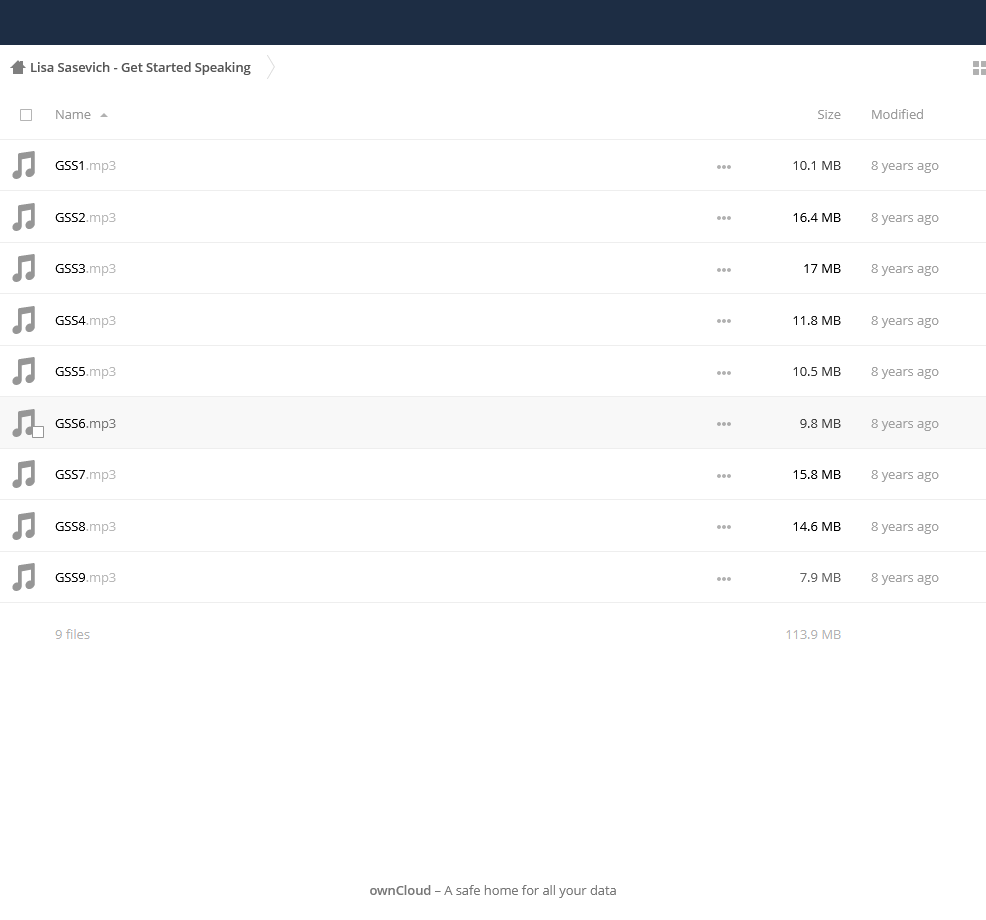The image size is (986, 920).
Task: Click the ownCloud footer link
Action: coord(400,890)
